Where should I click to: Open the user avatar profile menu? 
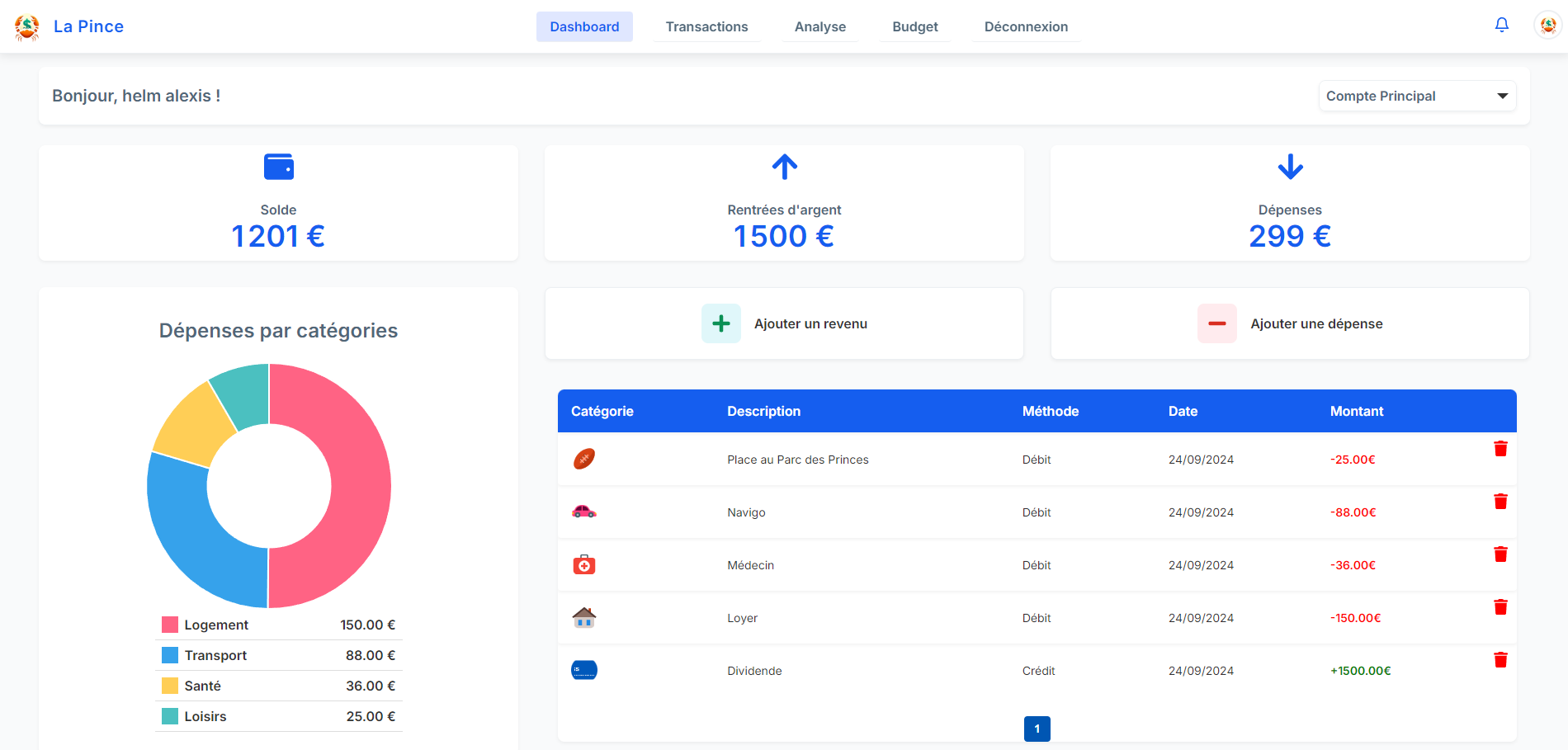1548,26
